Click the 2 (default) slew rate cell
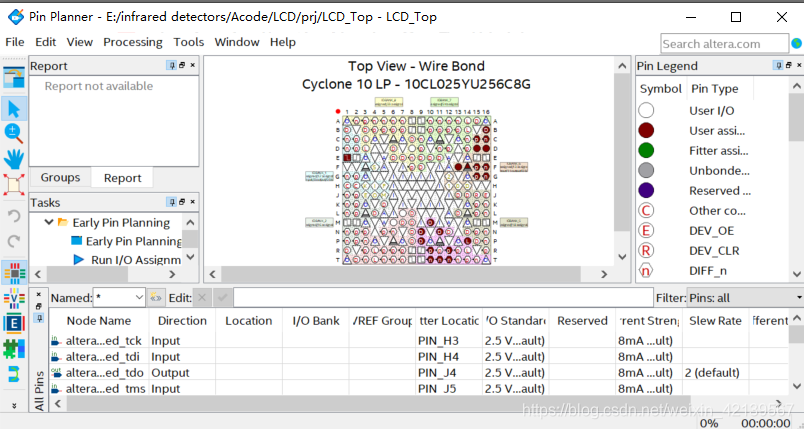The width and height of the screenshot is (804, 429). (x=715, y=373)
